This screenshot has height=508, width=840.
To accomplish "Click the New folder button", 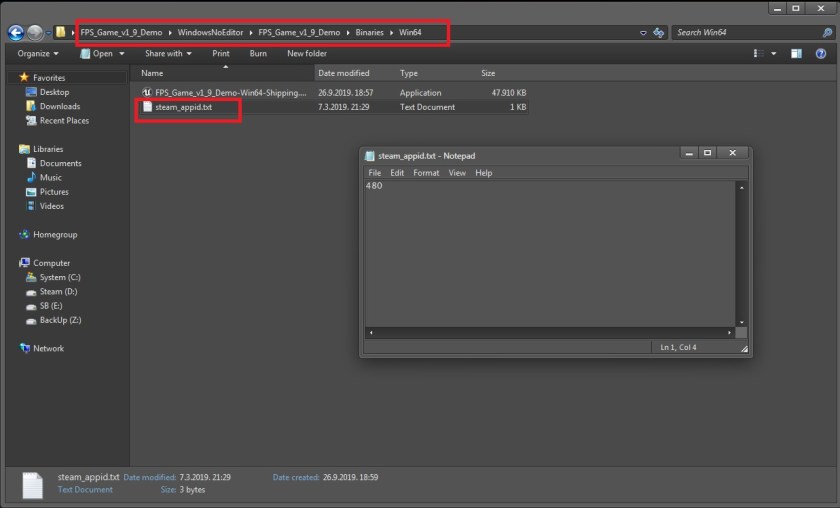I will point(306,53).
